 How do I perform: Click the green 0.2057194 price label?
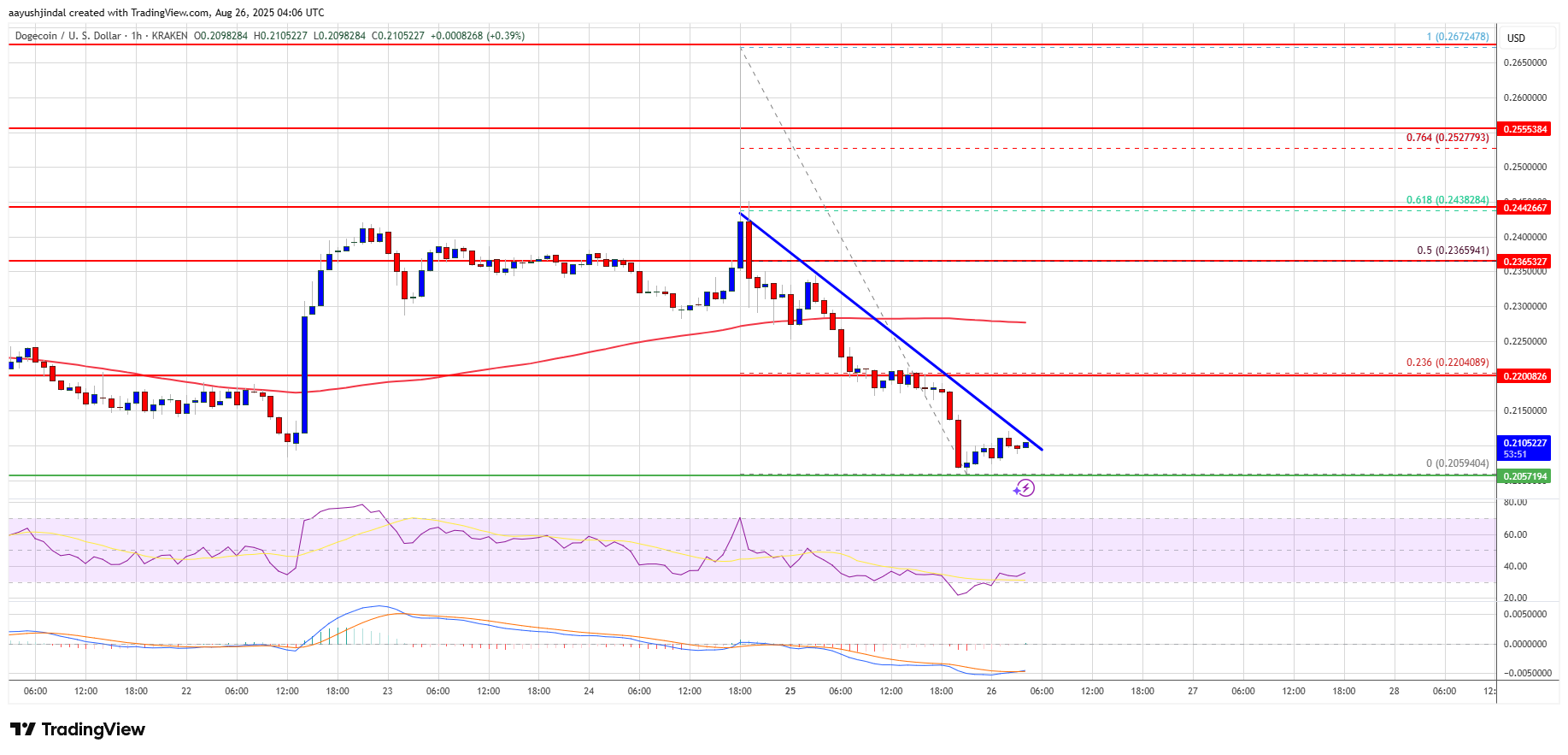pyautogui.click(x=1524, y=476)
